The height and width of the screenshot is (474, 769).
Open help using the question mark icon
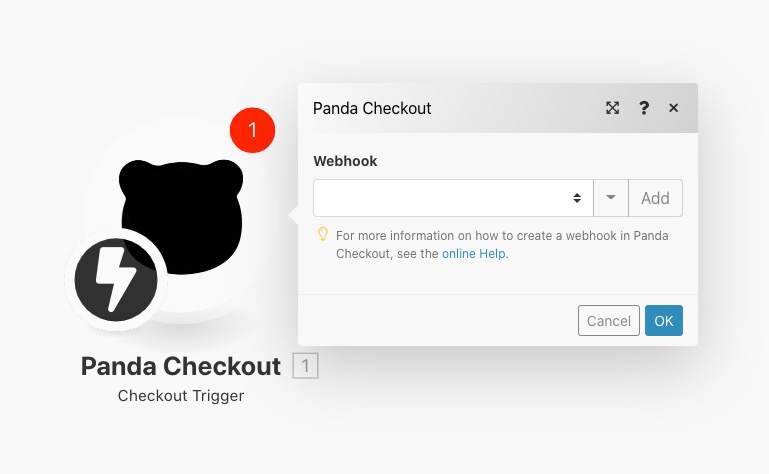tap(644, 108)
